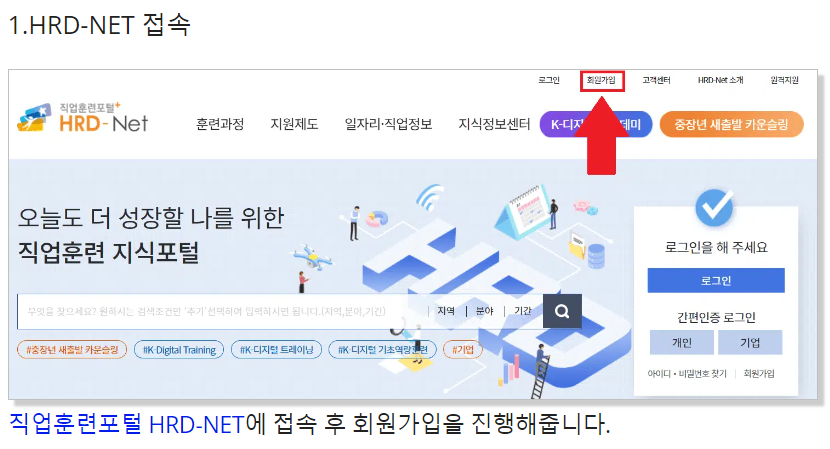Click the blue 로그인 button in login box
830x449 pixels.
(716, 281)
